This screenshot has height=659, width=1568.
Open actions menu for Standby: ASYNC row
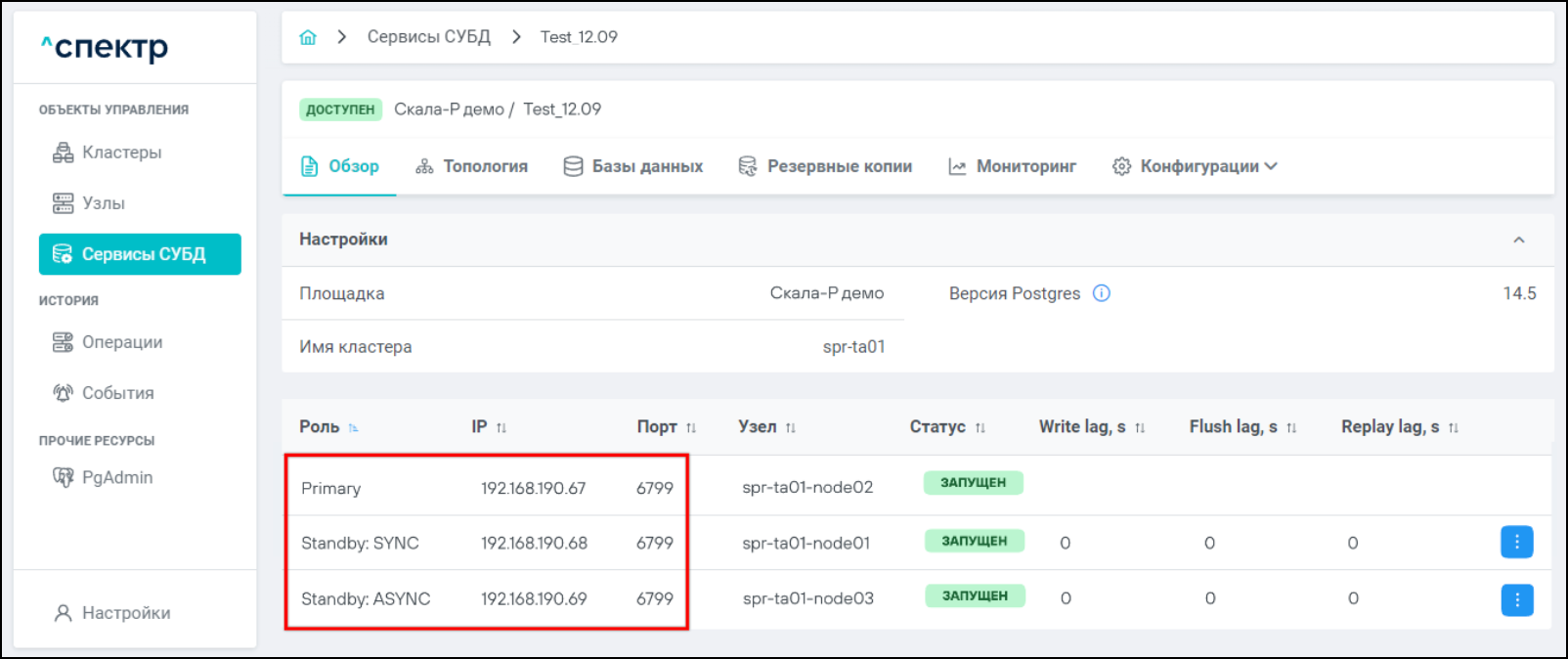(1516, 599)
